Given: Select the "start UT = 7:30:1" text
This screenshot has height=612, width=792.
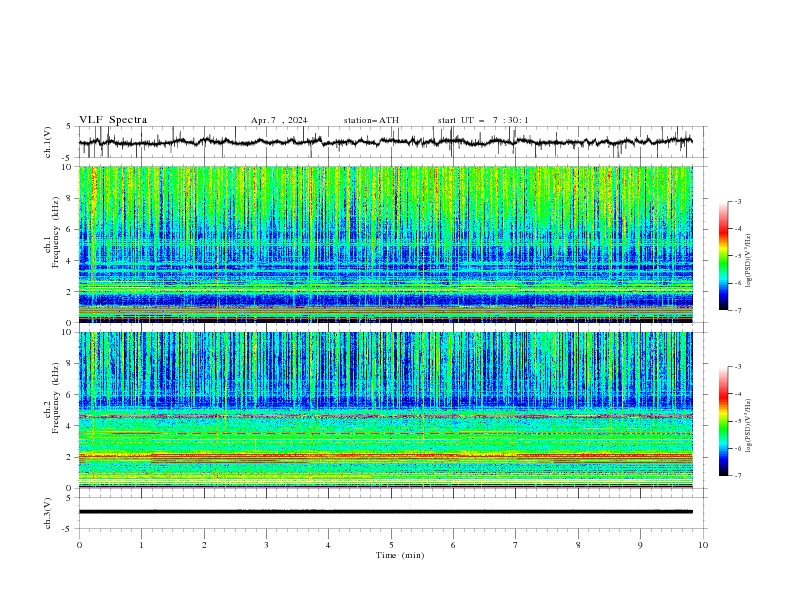Looking at the screenshot, I should pyautogui.click(x=483, y=120).
